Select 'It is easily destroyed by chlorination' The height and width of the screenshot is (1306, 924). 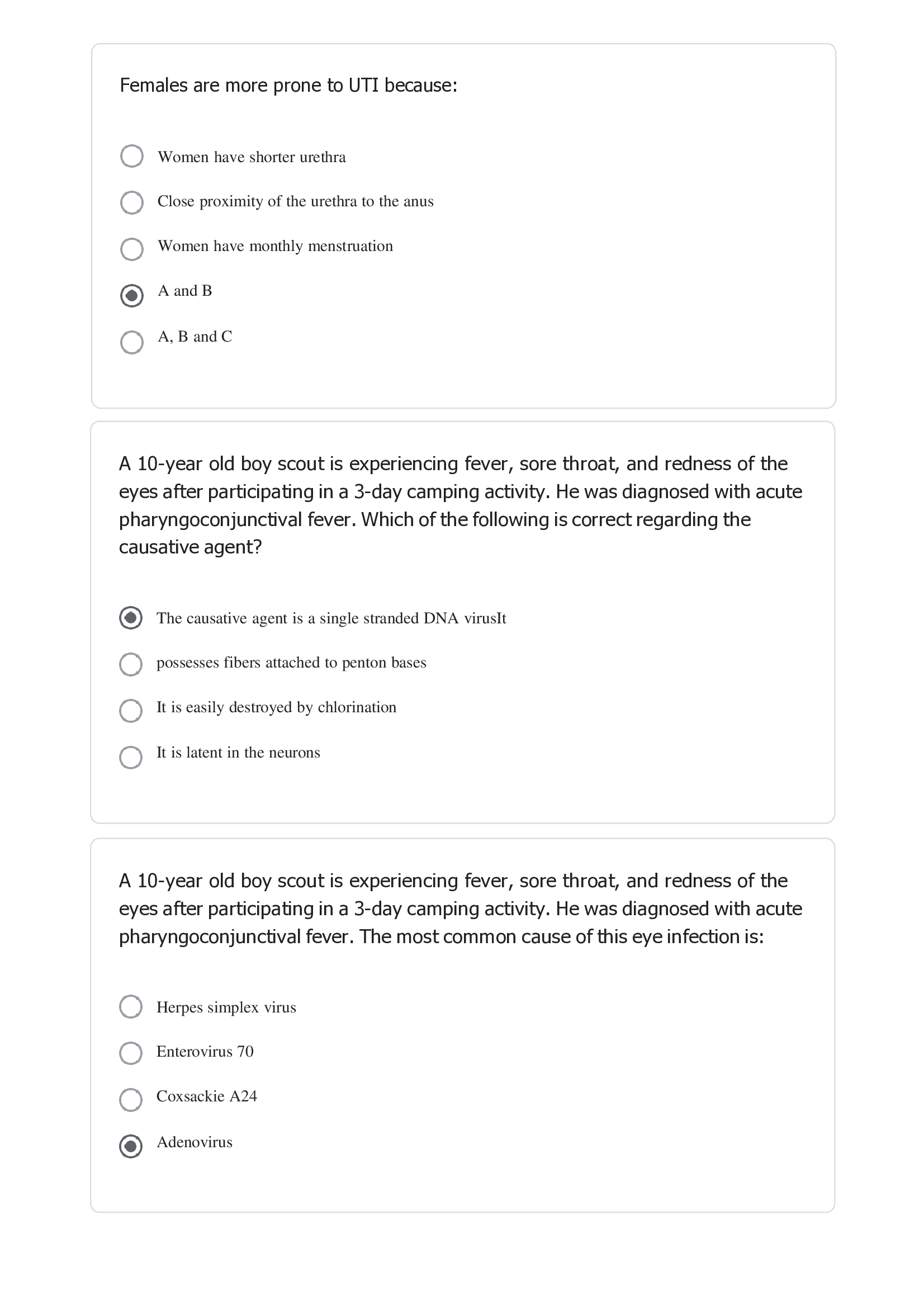point(132,709)
